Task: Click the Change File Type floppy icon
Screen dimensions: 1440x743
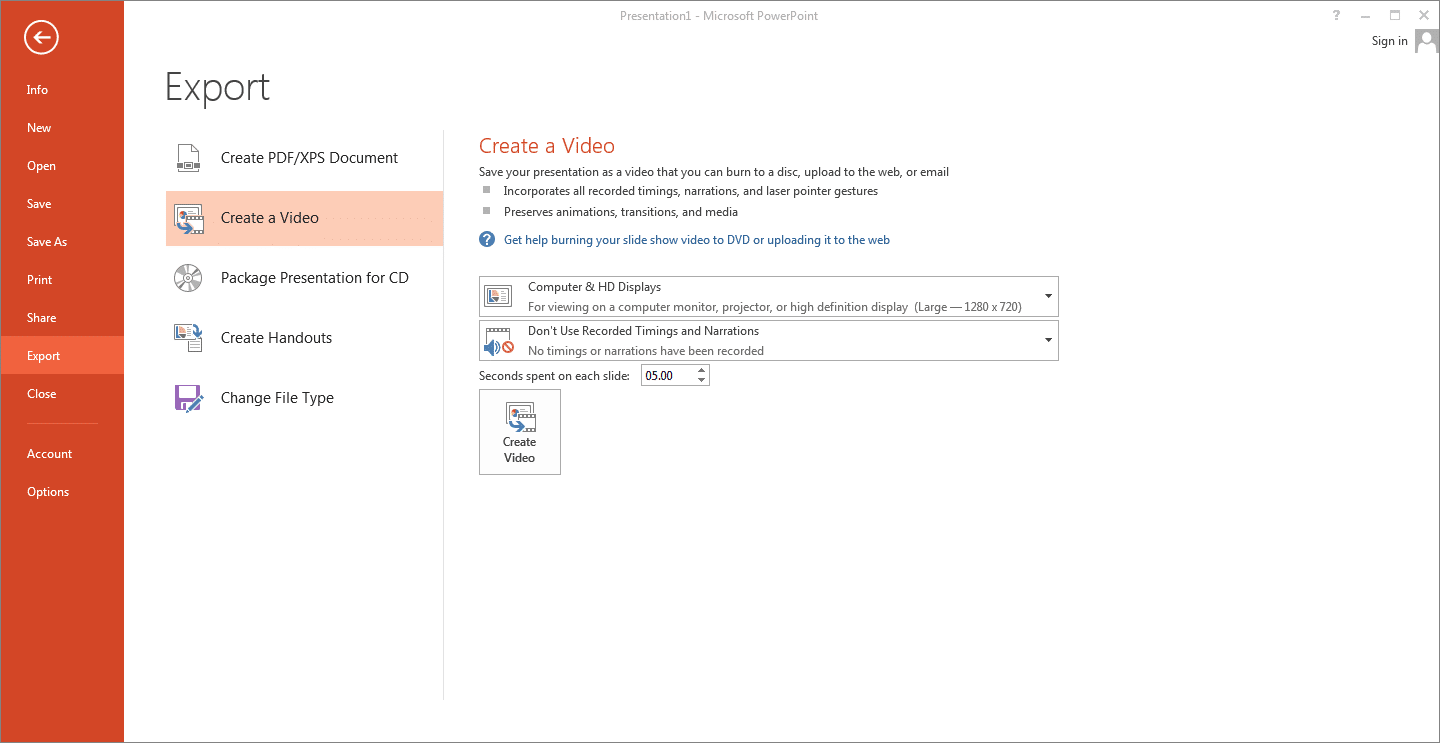Action: click(x=189, y=398)
